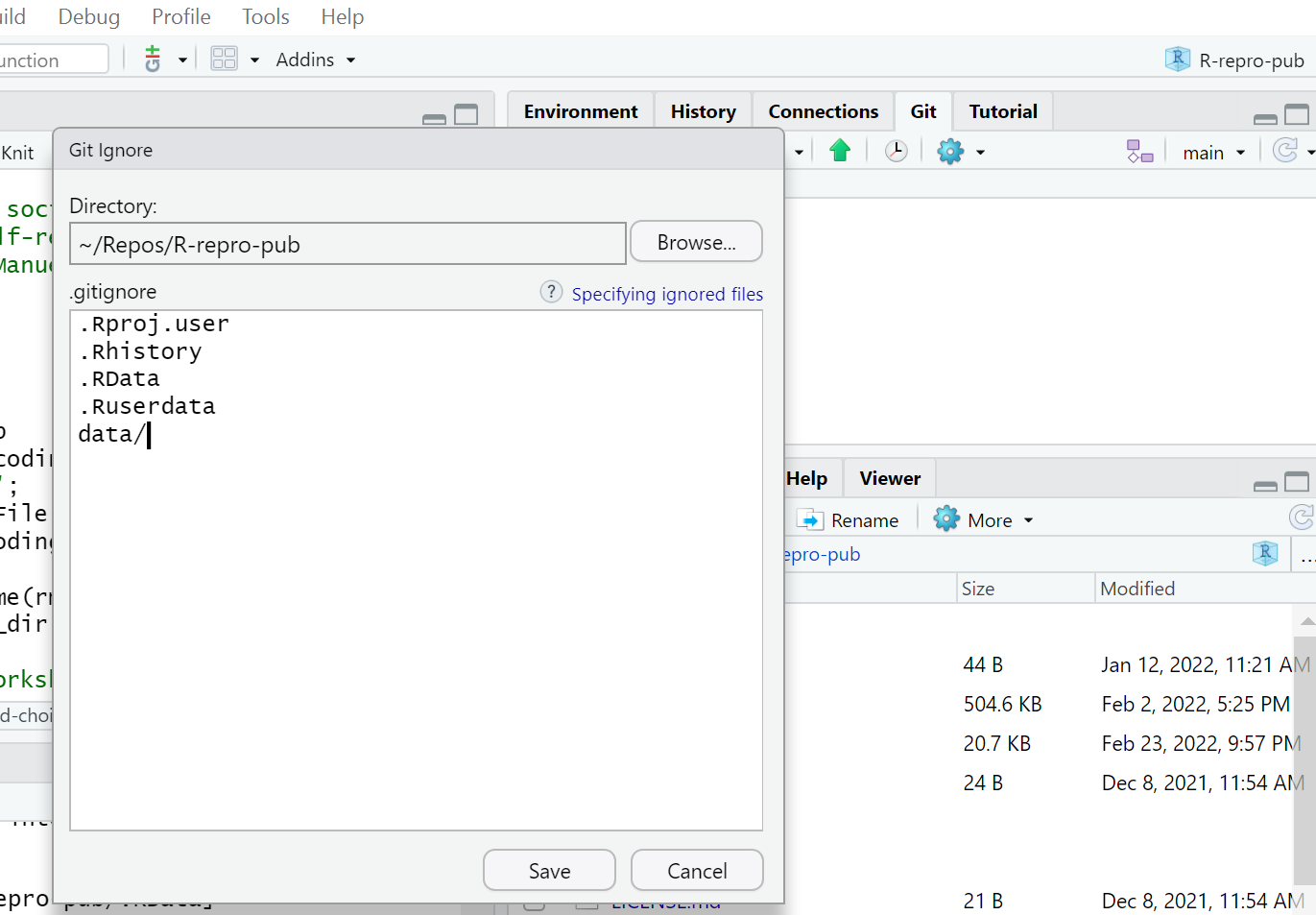Click the .Rproj.user line
The image size is (1316, 915).
(x=155, y=324)
